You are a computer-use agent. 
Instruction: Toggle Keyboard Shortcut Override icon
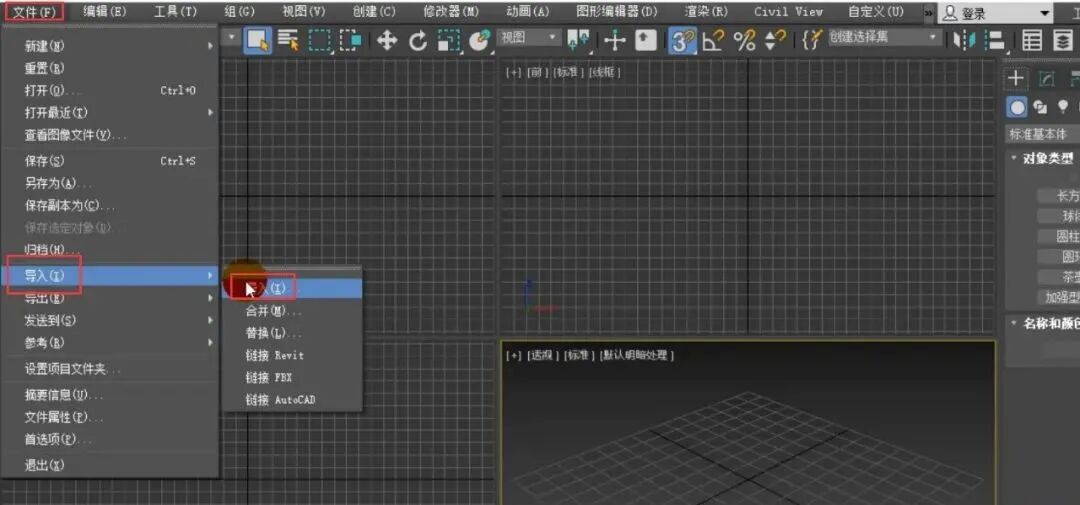(645, 41)
